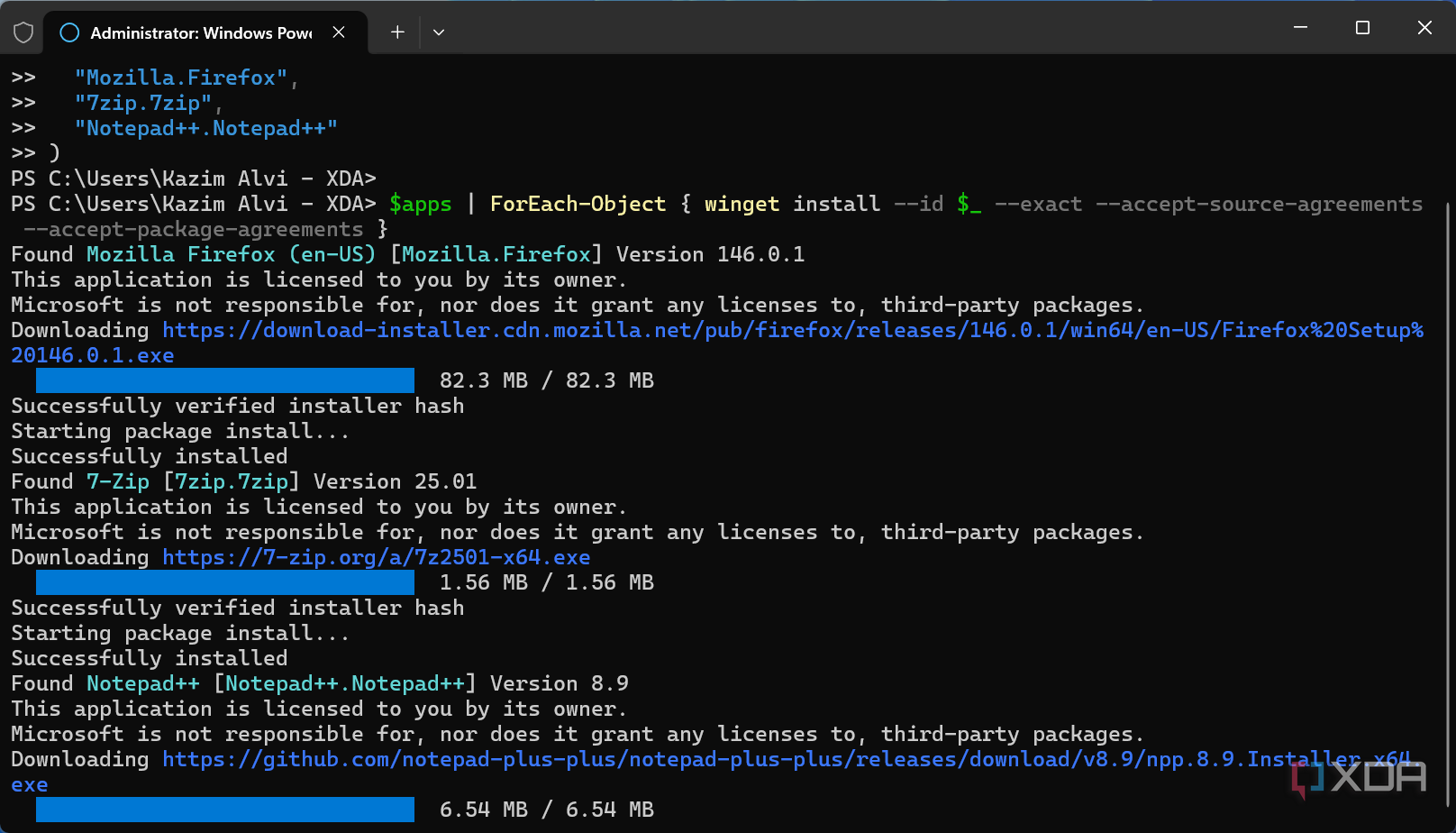Viewport: 1456px width, 833px height.
Task: Click the ForEach-Object cmdlet text
Action: click(x=578, y=205)
